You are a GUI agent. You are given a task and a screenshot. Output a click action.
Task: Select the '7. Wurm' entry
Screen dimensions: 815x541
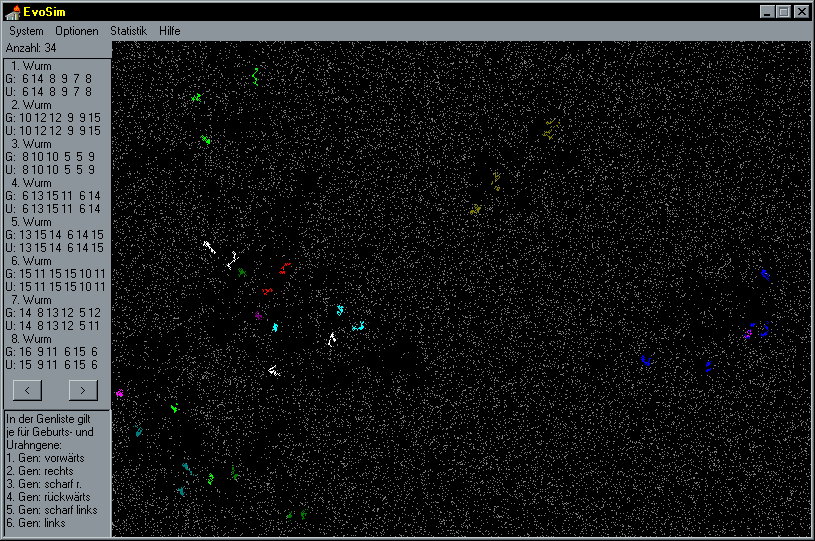click(x=32, y=300)
